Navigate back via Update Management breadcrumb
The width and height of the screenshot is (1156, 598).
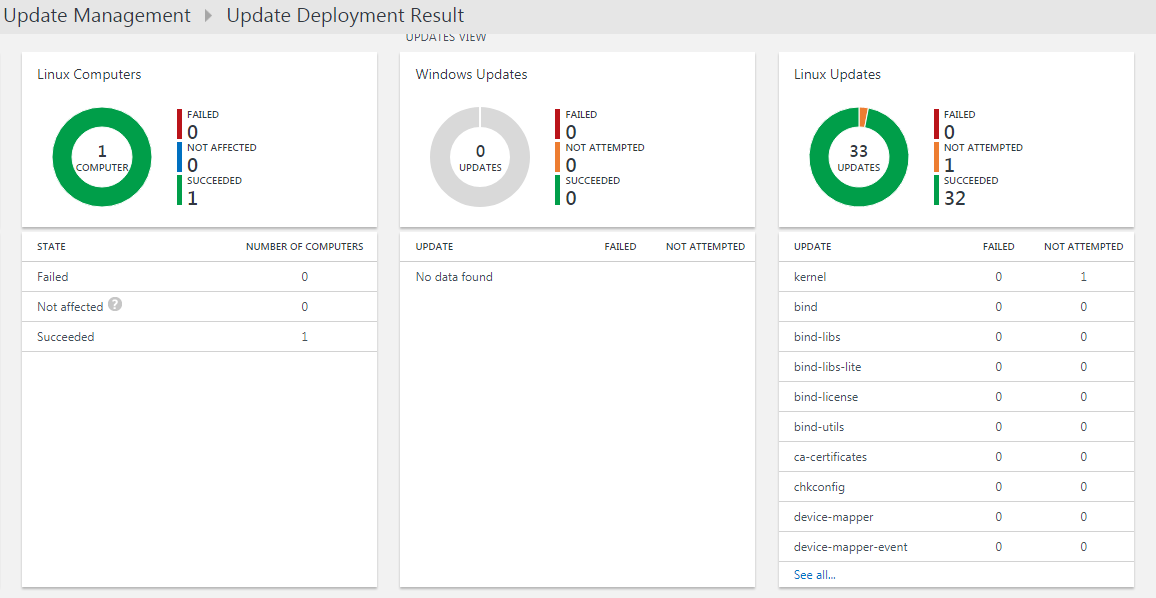(x=96, y=15)
